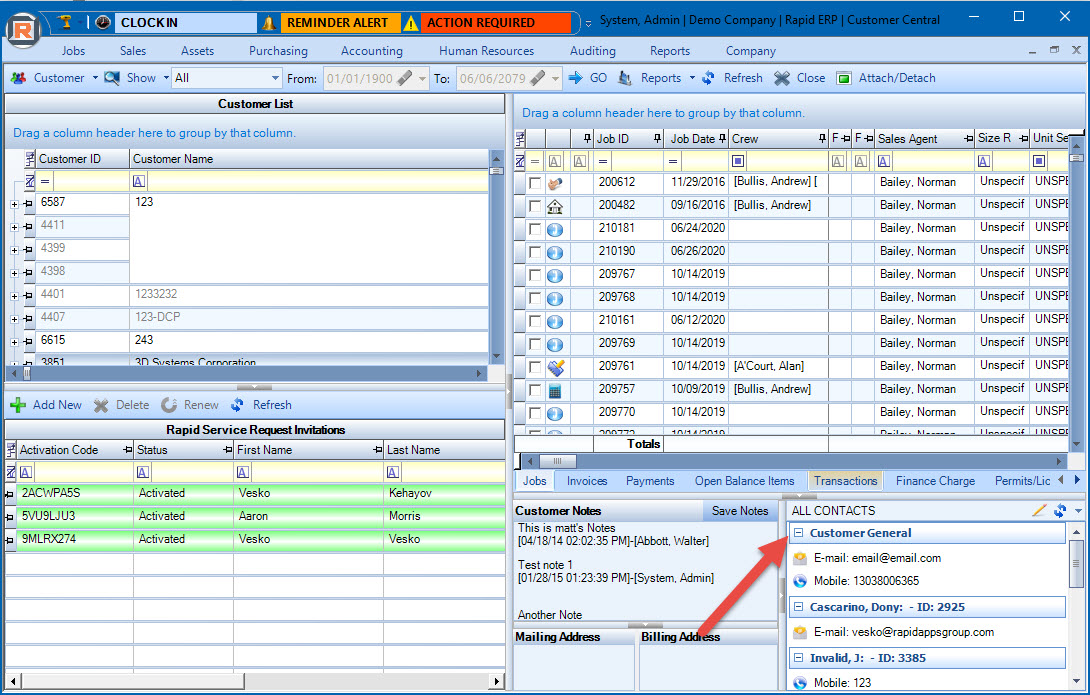
Task: Click the info icon in job 210181 row
Action: point(555,229)
